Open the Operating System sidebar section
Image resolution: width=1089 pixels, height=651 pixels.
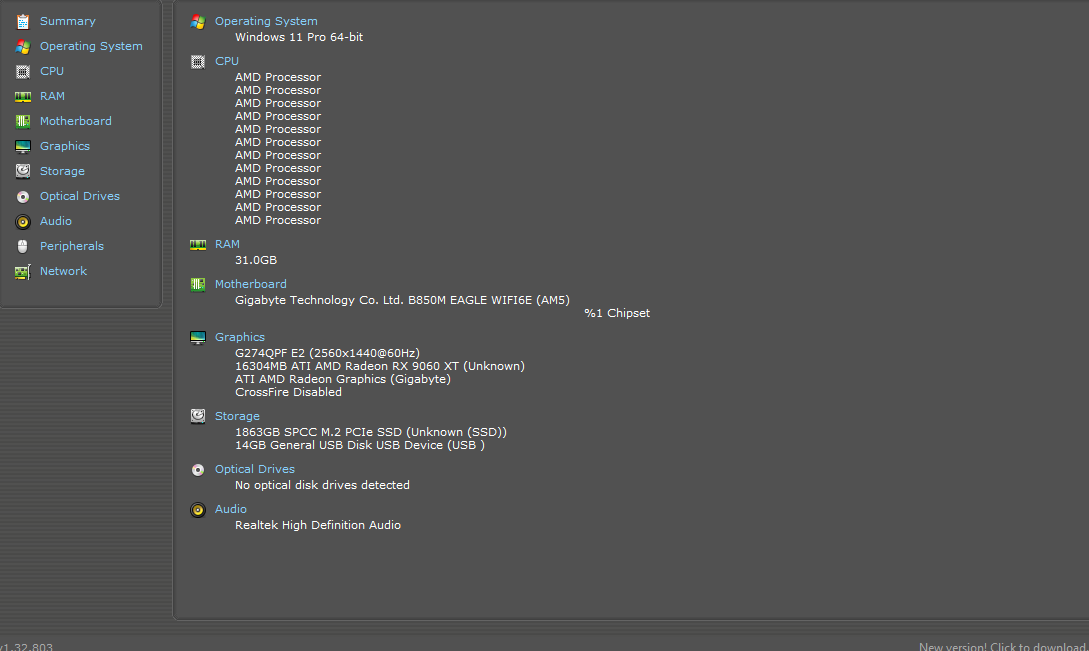pyautogui.click(x=91, y=47)
